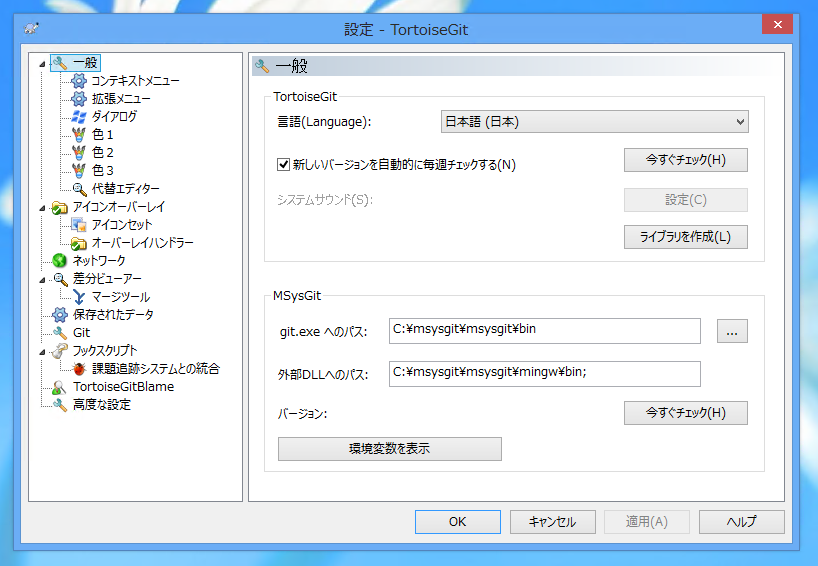Open the 言語(Language) dropdown
This screenshot has width=818, height=566.
tap(594, 122)
